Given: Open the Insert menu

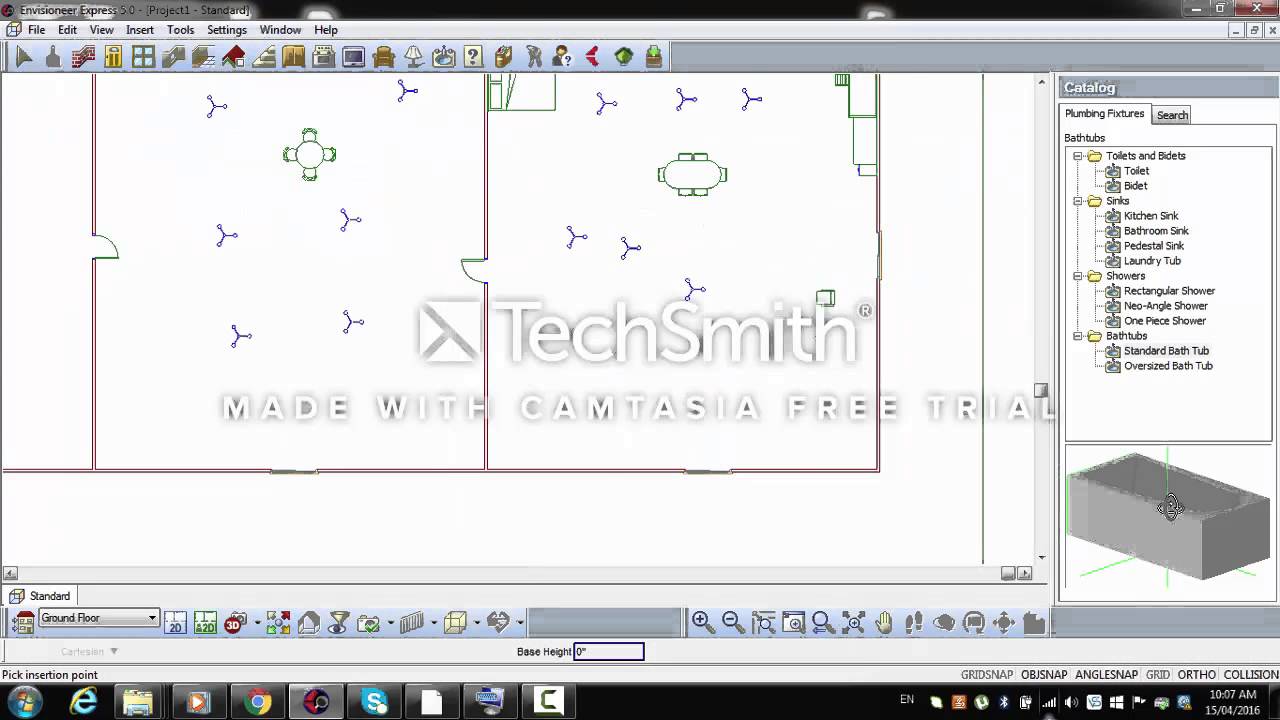Looking at the screenshot, I should (x=140, y=30).
